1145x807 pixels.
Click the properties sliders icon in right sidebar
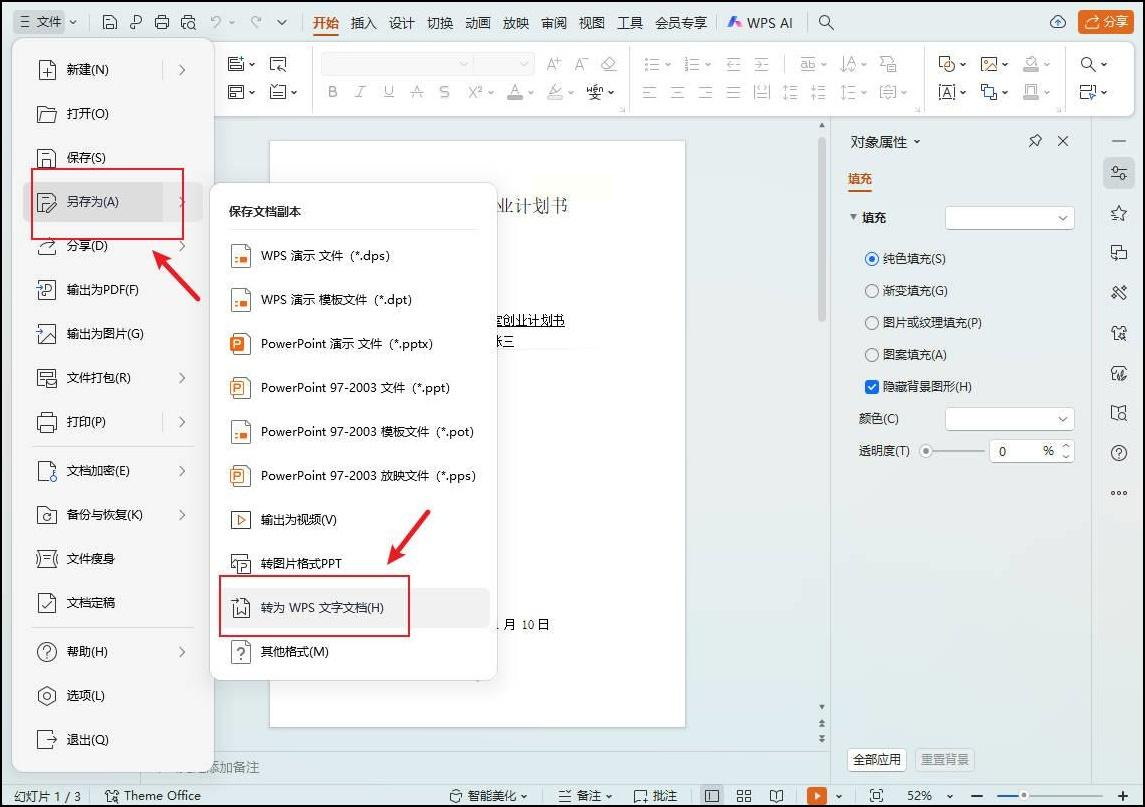(x=1119, y=173)
